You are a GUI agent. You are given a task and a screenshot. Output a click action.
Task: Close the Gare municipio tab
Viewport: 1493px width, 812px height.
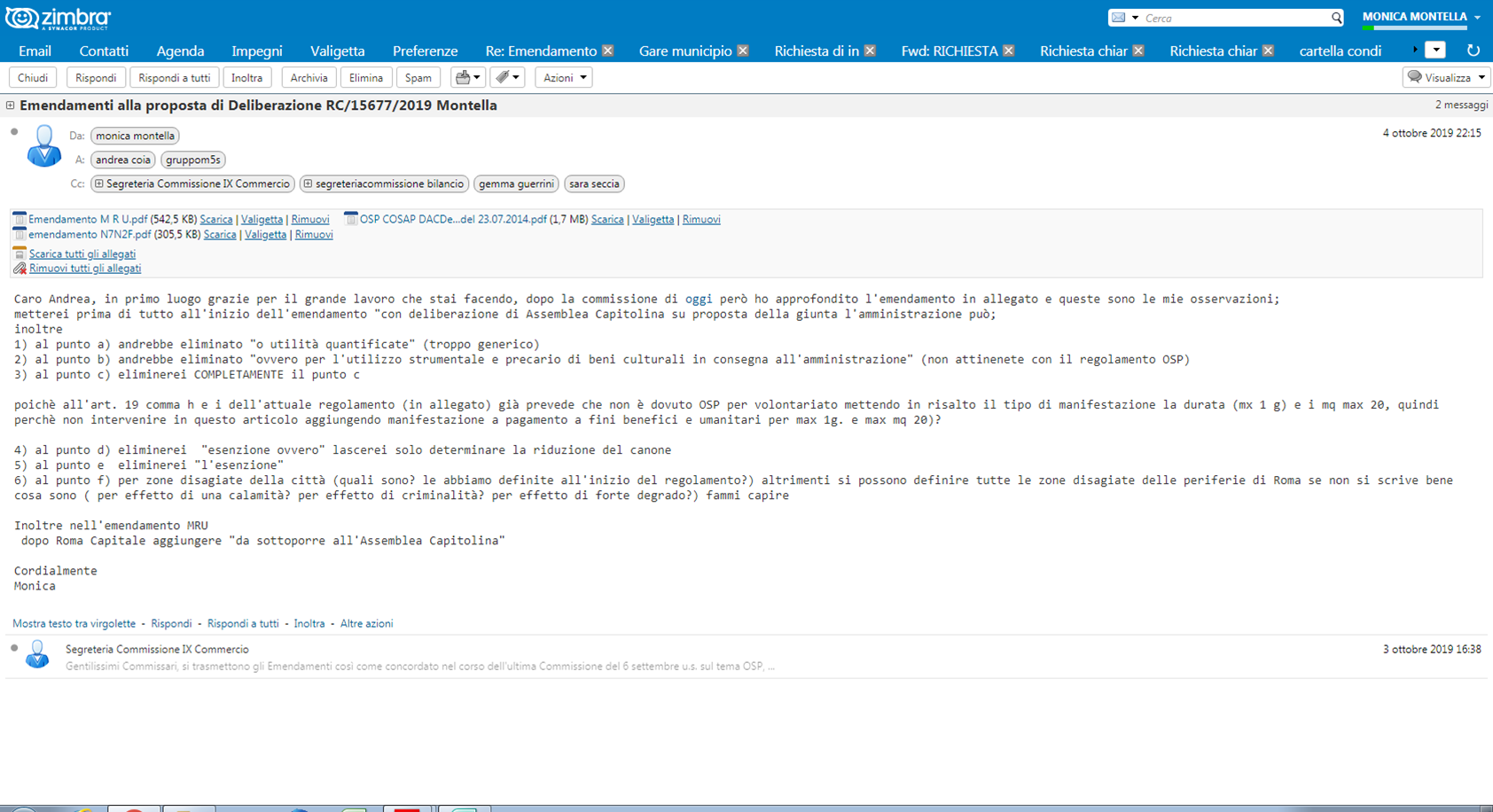tap(743, 51)
